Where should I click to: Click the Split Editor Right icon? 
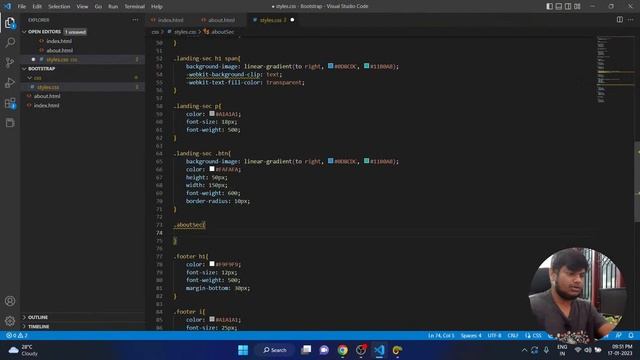pos(620,20)
